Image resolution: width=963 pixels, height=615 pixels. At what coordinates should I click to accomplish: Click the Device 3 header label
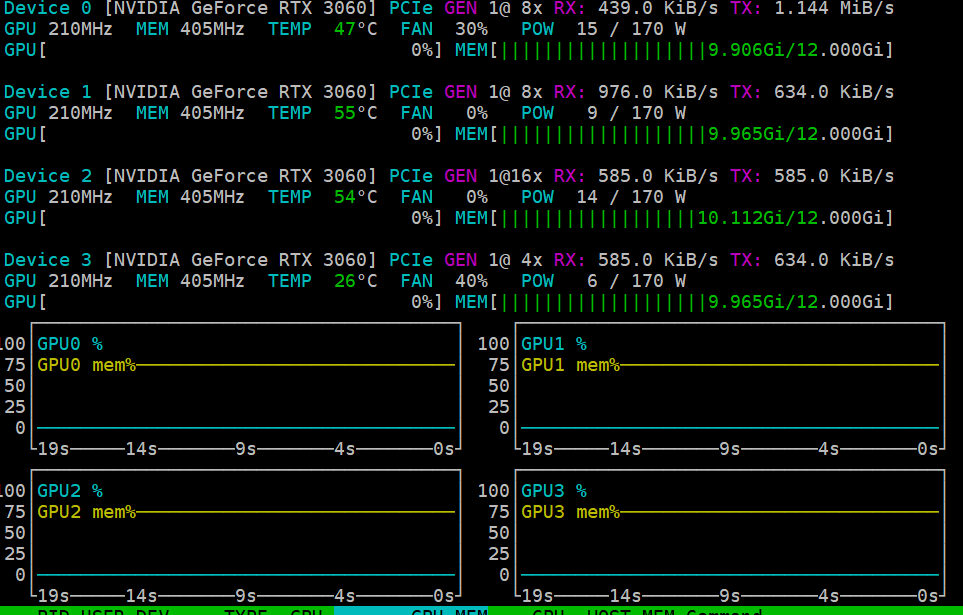pyautogui.click(x=48, y=260)
